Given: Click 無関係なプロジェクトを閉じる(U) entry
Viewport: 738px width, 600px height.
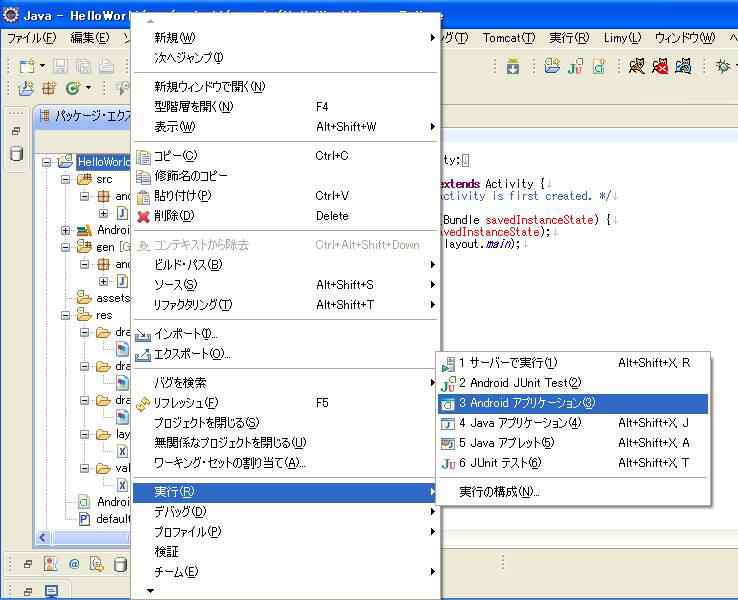Looking at the screenshot, I should tap(286, 443).
